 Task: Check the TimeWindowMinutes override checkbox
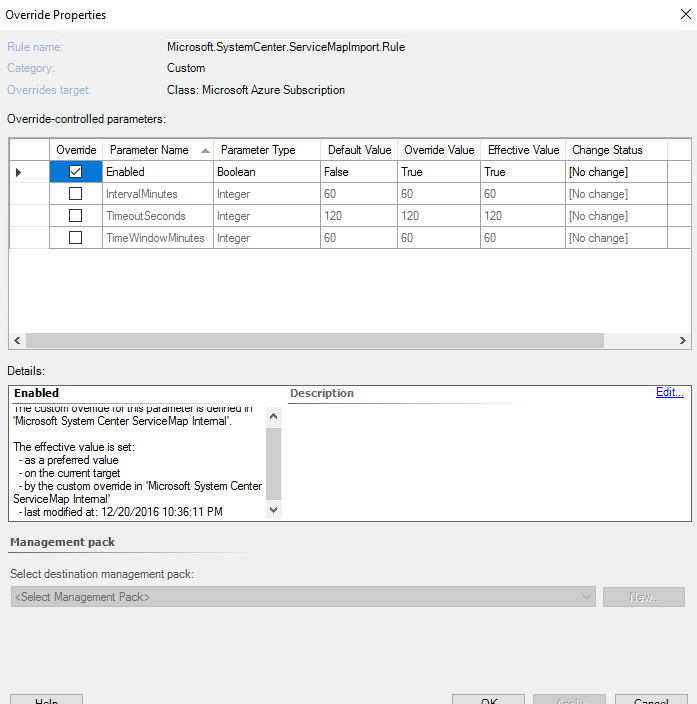(75, 238)
